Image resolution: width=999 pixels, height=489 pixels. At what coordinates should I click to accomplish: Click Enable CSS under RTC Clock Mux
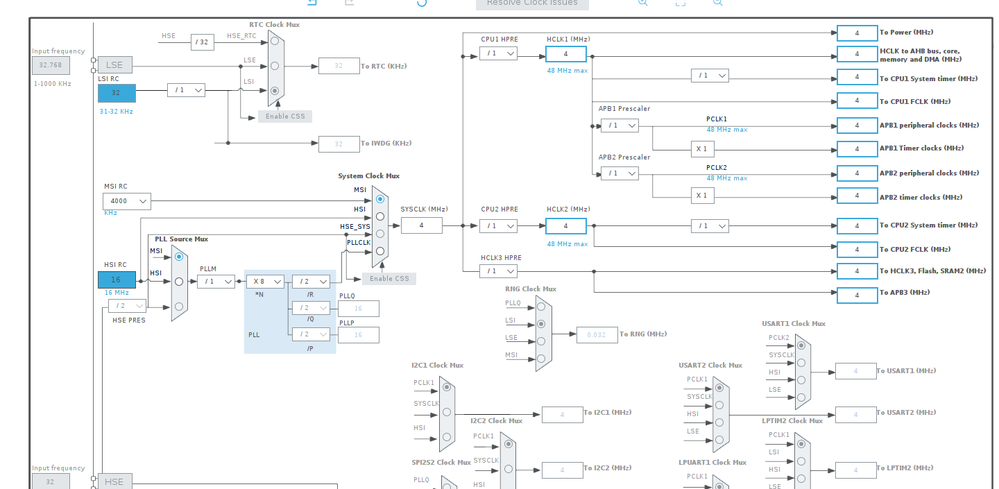[x=285, y=117]
